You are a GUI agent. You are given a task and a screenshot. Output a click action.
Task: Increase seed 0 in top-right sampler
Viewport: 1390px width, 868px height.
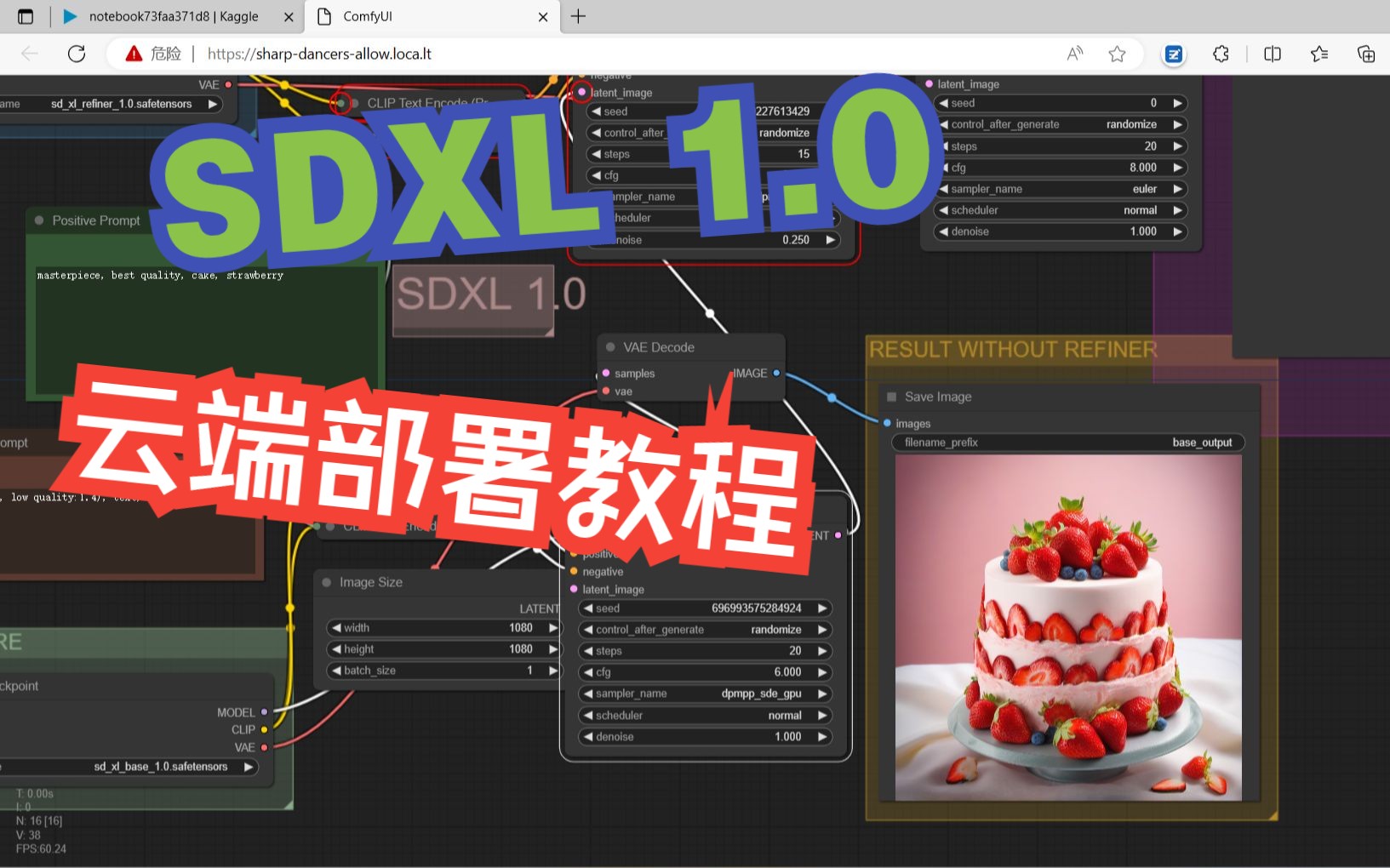click(1178, 103)
